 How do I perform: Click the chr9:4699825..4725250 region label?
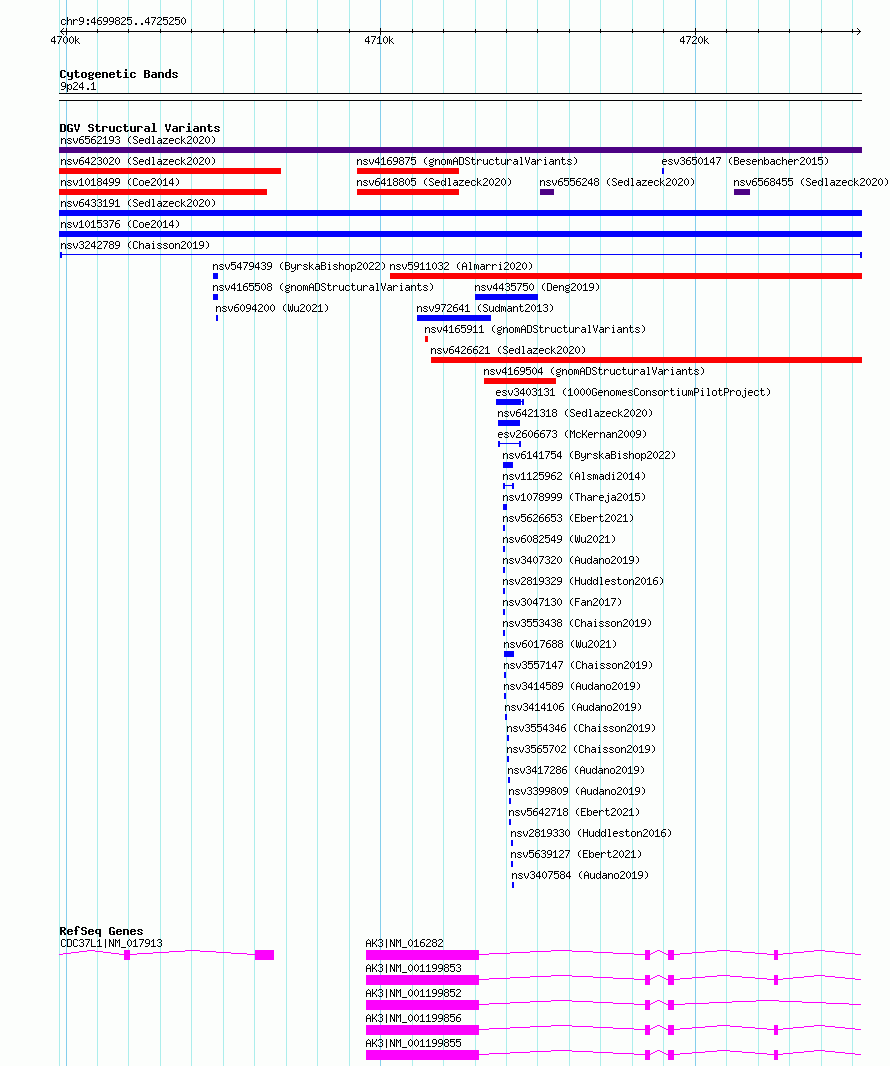click(123, 21)
